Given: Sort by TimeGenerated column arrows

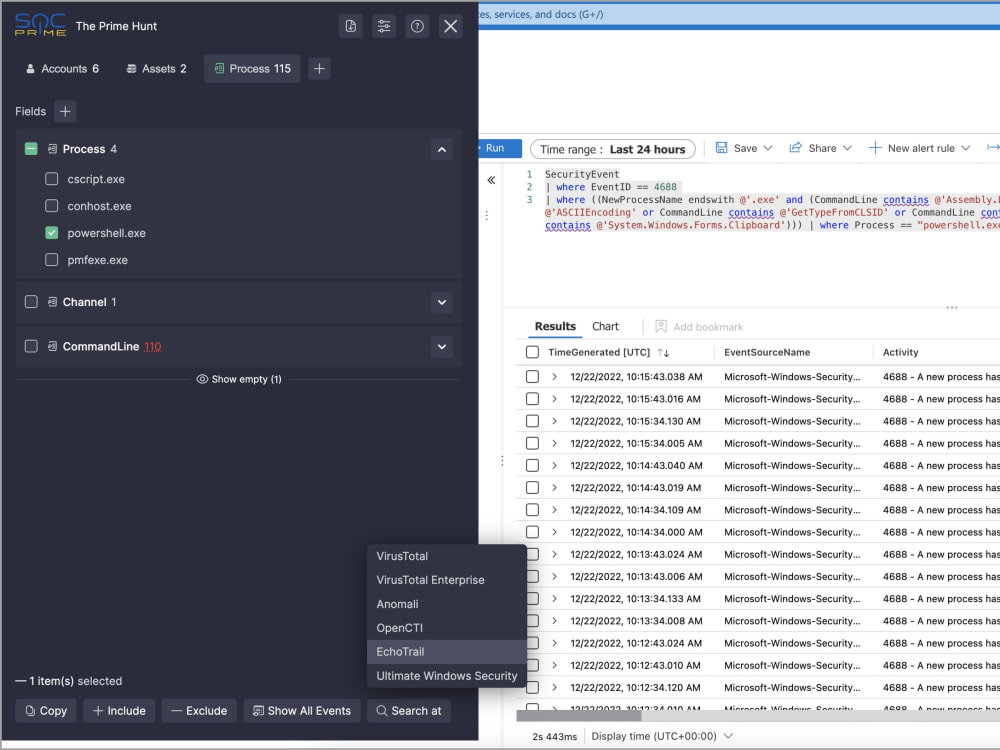Looking at the screenshot, I should [x=663, y=353].
